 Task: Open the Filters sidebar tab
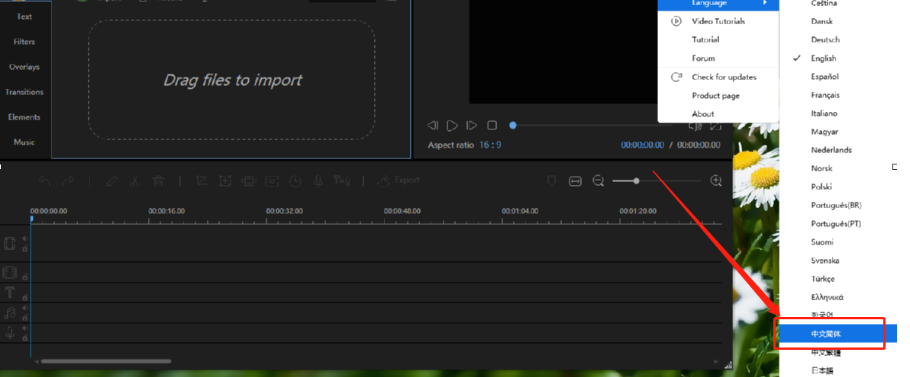click(x=24, y=42)
